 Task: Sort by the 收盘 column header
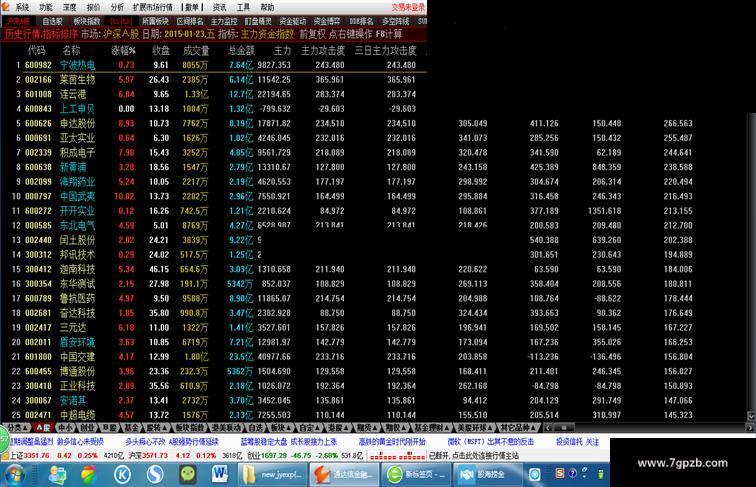(161, 50)
